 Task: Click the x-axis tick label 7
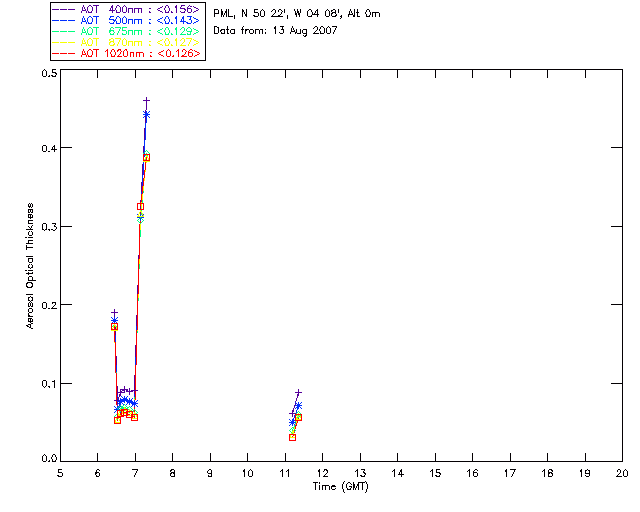[x=135, y=474]
